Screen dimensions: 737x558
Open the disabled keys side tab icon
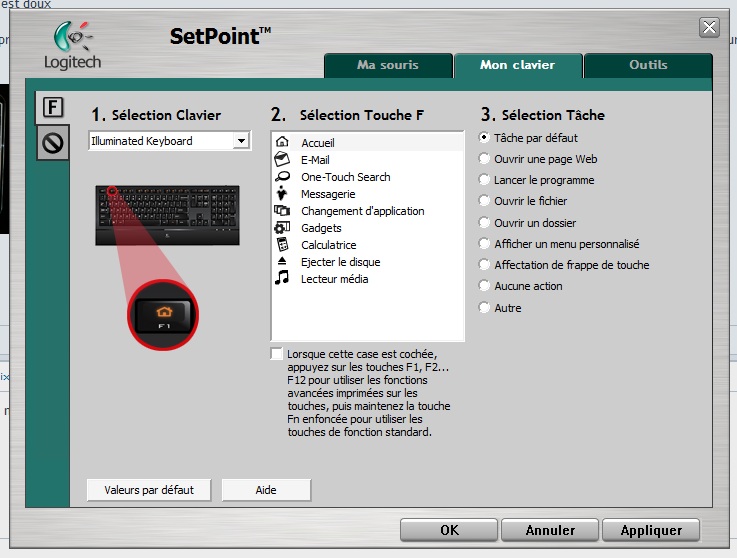(x=53, y=144)
